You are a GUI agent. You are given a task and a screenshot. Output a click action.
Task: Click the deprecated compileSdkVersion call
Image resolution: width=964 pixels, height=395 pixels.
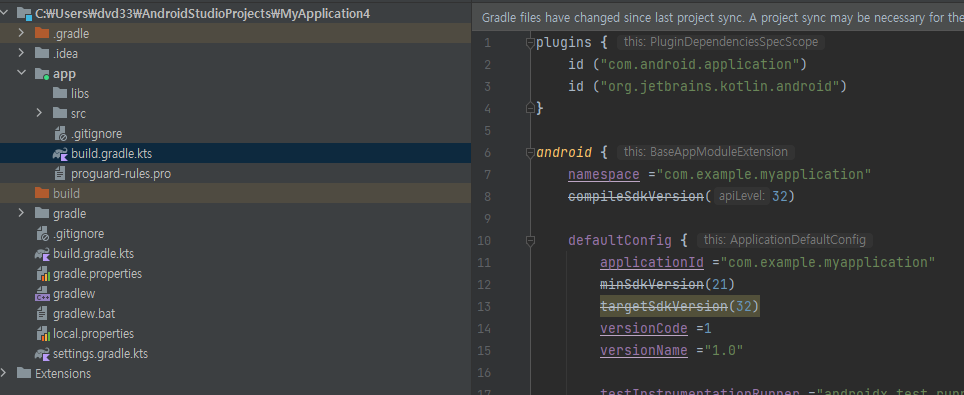[x=636, y=196]
